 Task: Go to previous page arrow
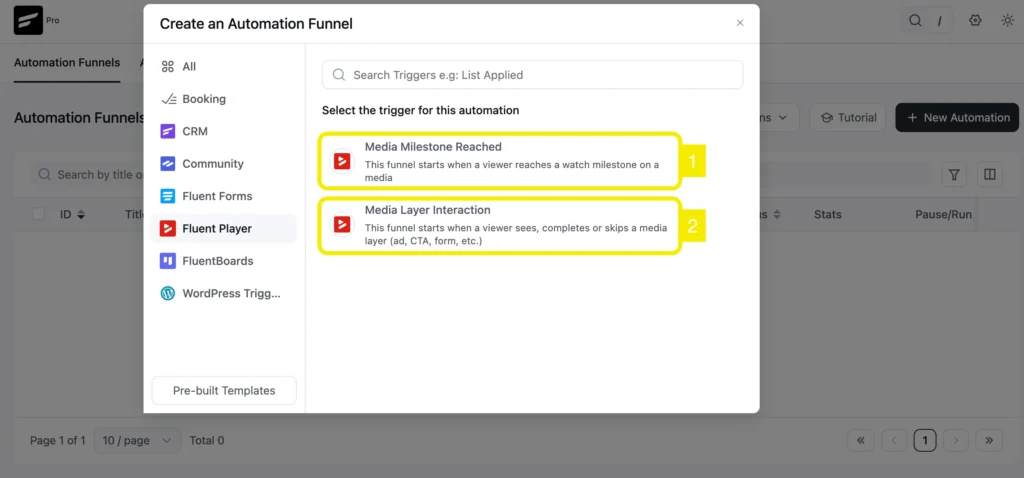tap(893, 441)
